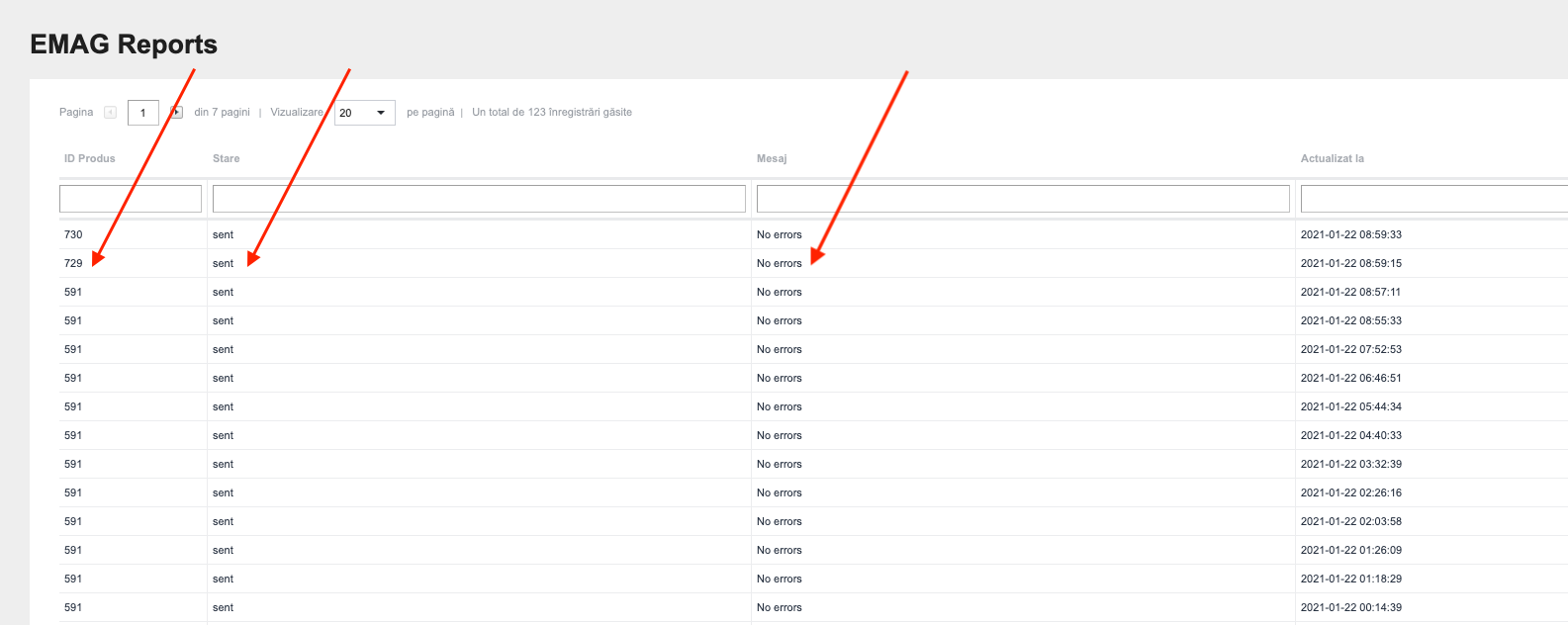Sort by the Mesaj column header
Image resolution: width=1568 pixels, height=625 pixels.
click(x=772, y=158)
